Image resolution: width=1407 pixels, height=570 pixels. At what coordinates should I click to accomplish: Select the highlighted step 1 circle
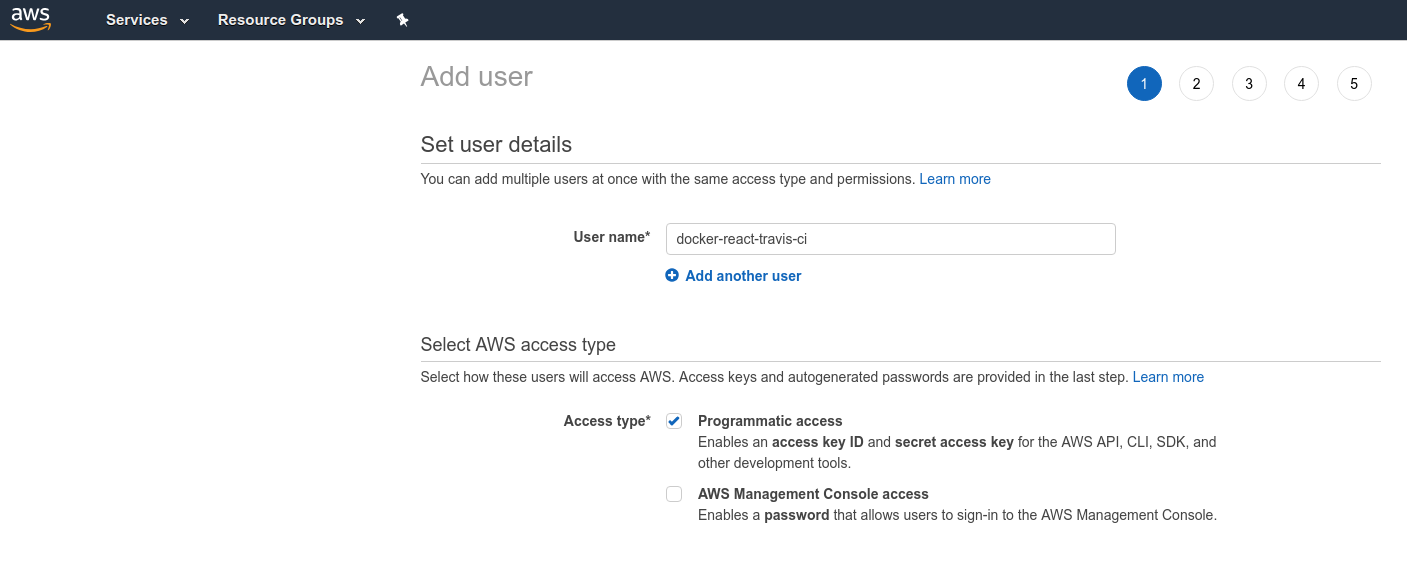click(x=1144, y=84)
